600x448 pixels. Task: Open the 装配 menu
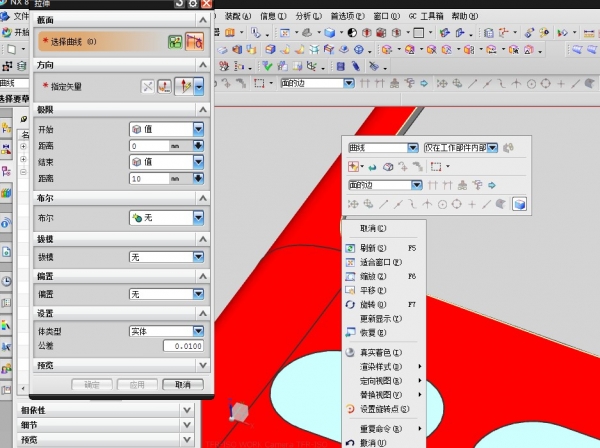[x=238, y=16]
